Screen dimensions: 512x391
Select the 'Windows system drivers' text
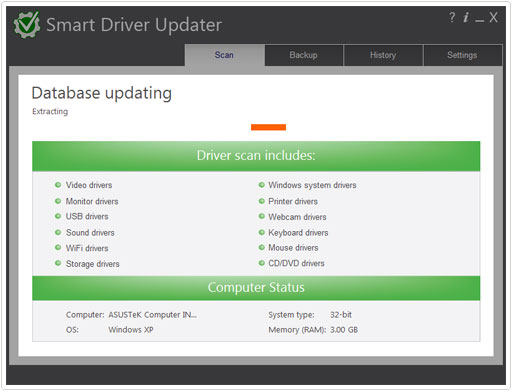coord(312,185)
